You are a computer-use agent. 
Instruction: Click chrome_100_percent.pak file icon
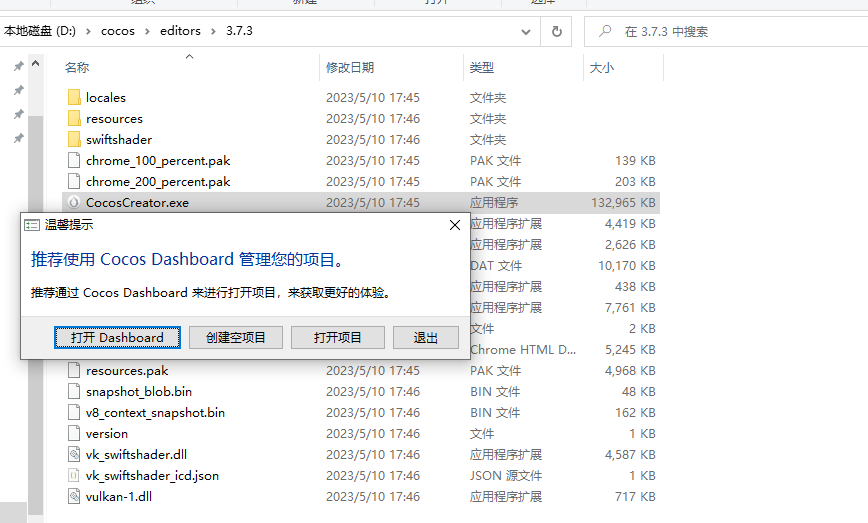click(x=74, y=160)
